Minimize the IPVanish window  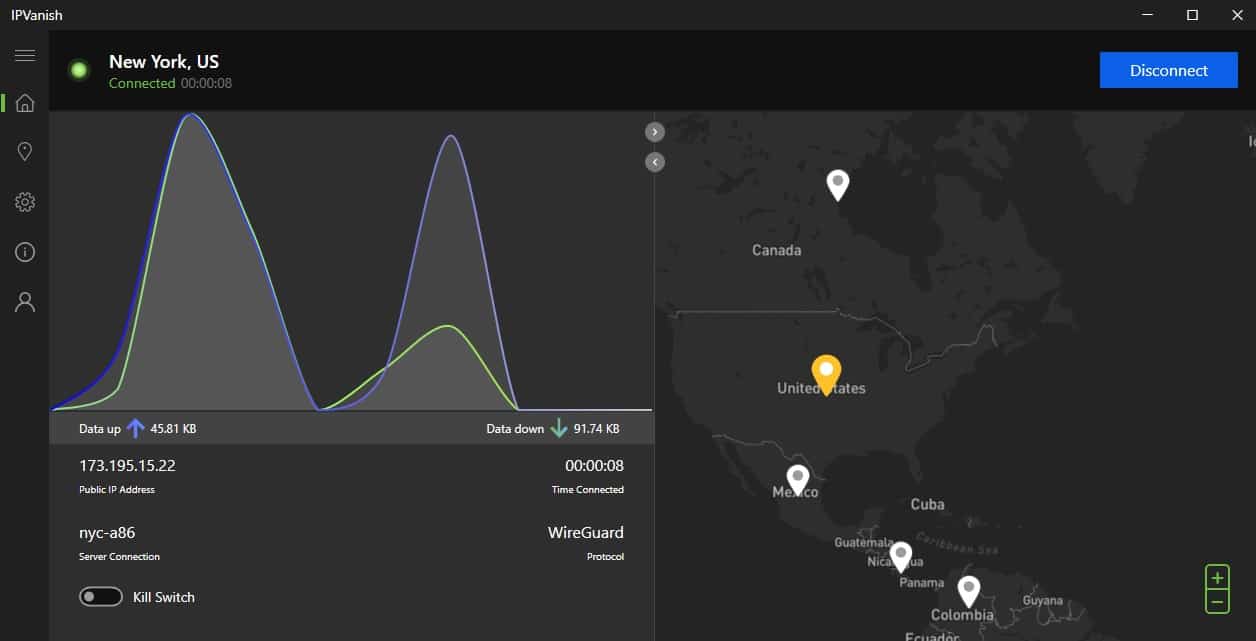click(x=1146, y=15)
